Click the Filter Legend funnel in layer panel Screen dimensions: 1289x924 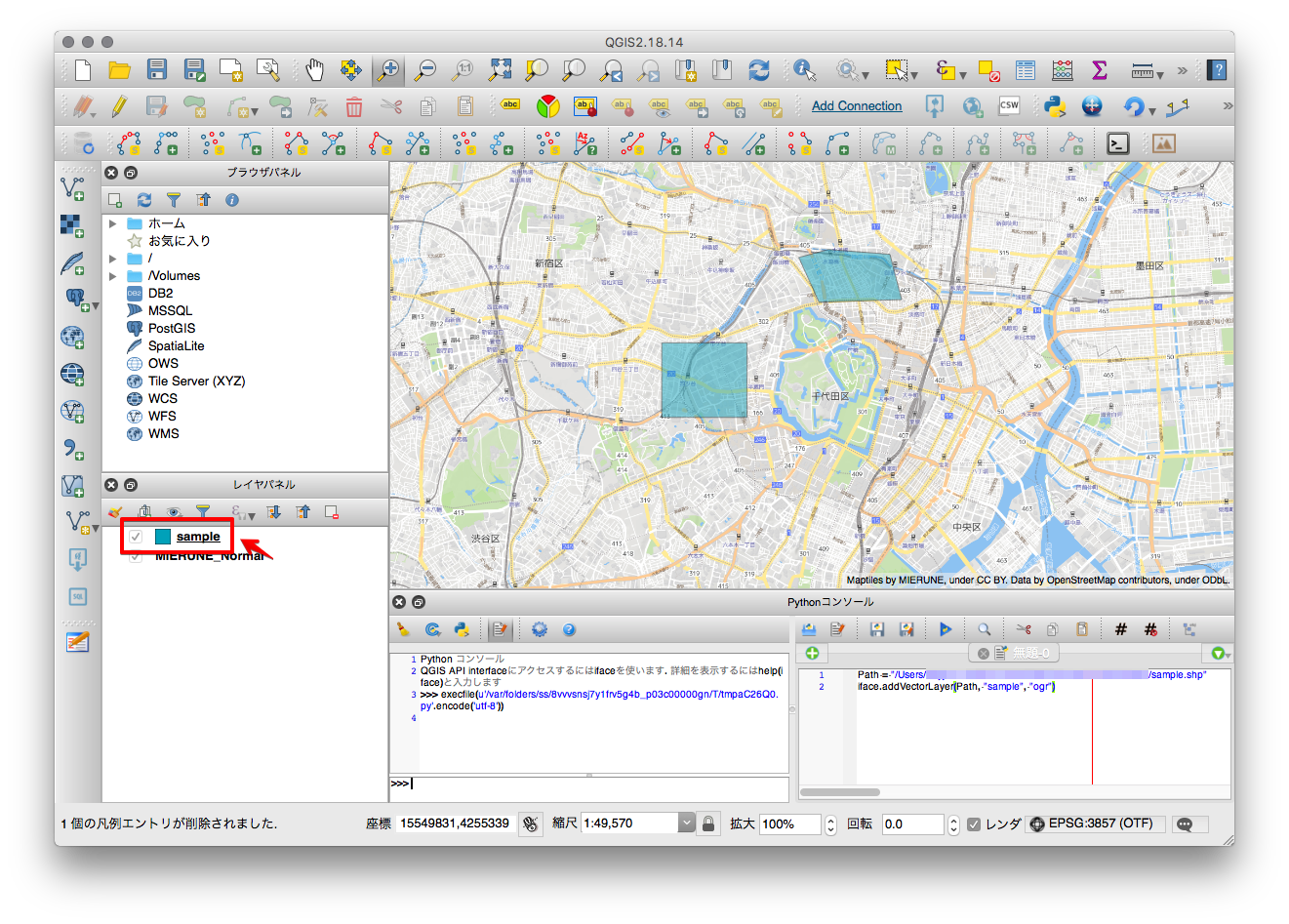pyautogui.click(x=203, y=511)
